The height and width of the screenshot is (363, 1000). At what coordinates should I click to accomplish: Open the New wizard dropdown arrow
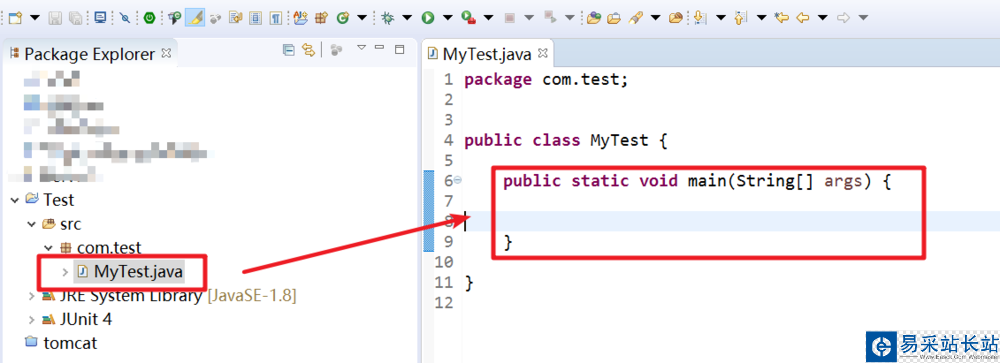(x=34, y=17)
